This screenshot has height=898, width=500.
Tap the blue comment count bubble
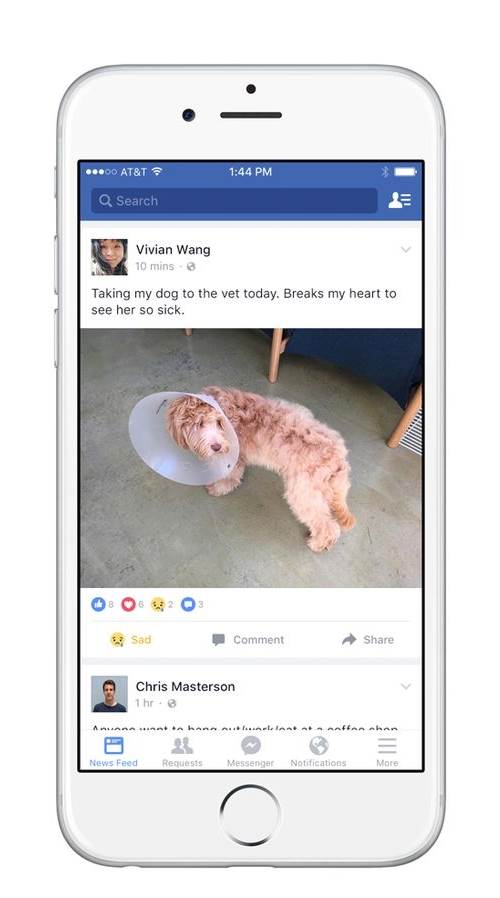point(188,604)
